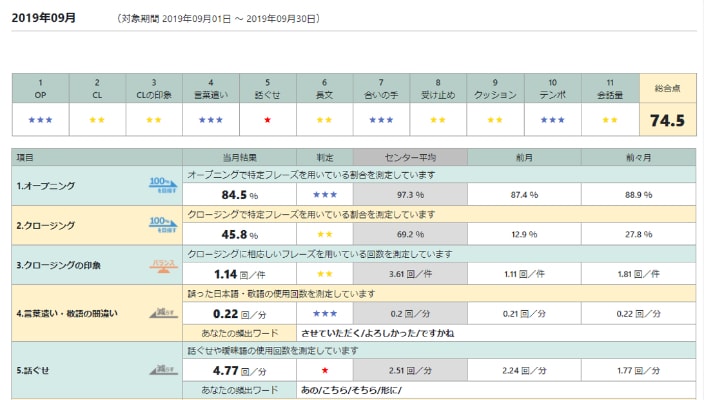The width and height of the screenshot is (704, 400).
Task: Click the 判定 stars in クロージング row
Action: (x=325, y=234)
